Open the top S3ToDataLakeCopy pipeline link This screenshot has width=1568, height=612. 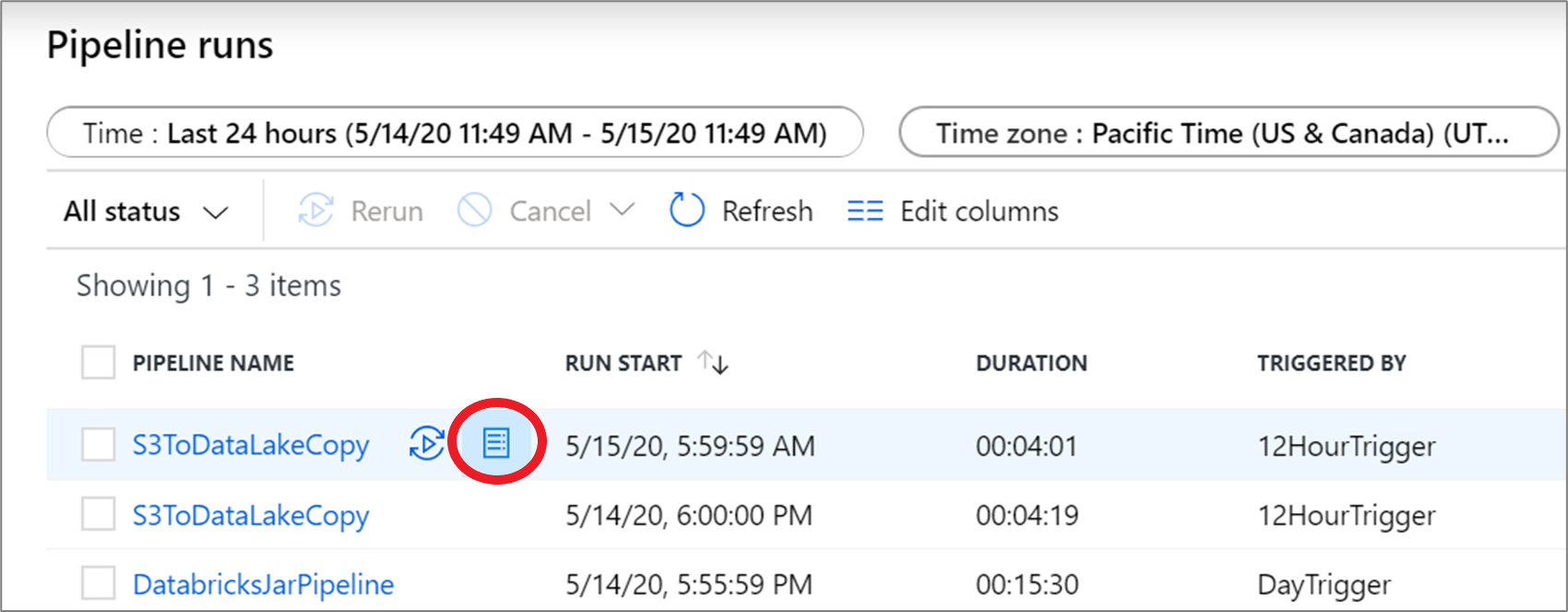(x=250, y=445)
